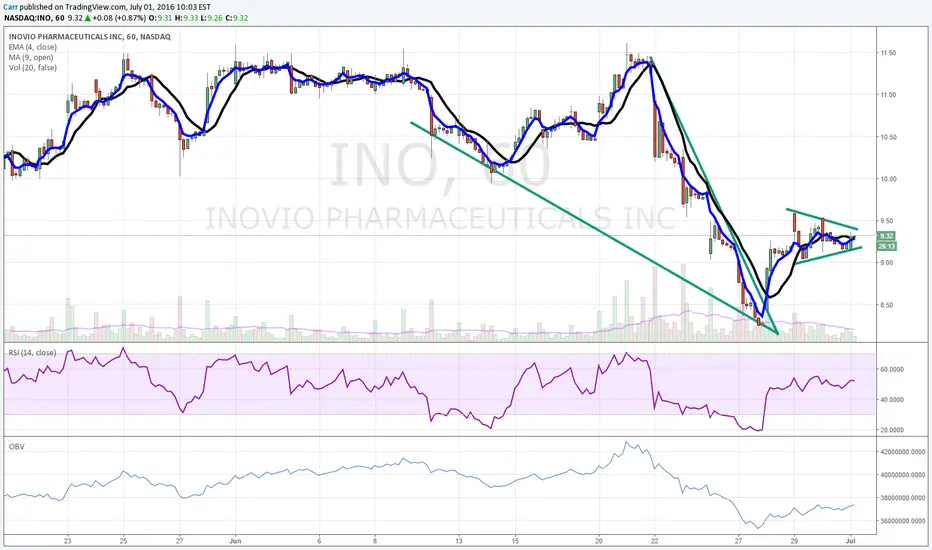Click the 11.00 price axis label

pyautogui.click(x=888, y=95)
